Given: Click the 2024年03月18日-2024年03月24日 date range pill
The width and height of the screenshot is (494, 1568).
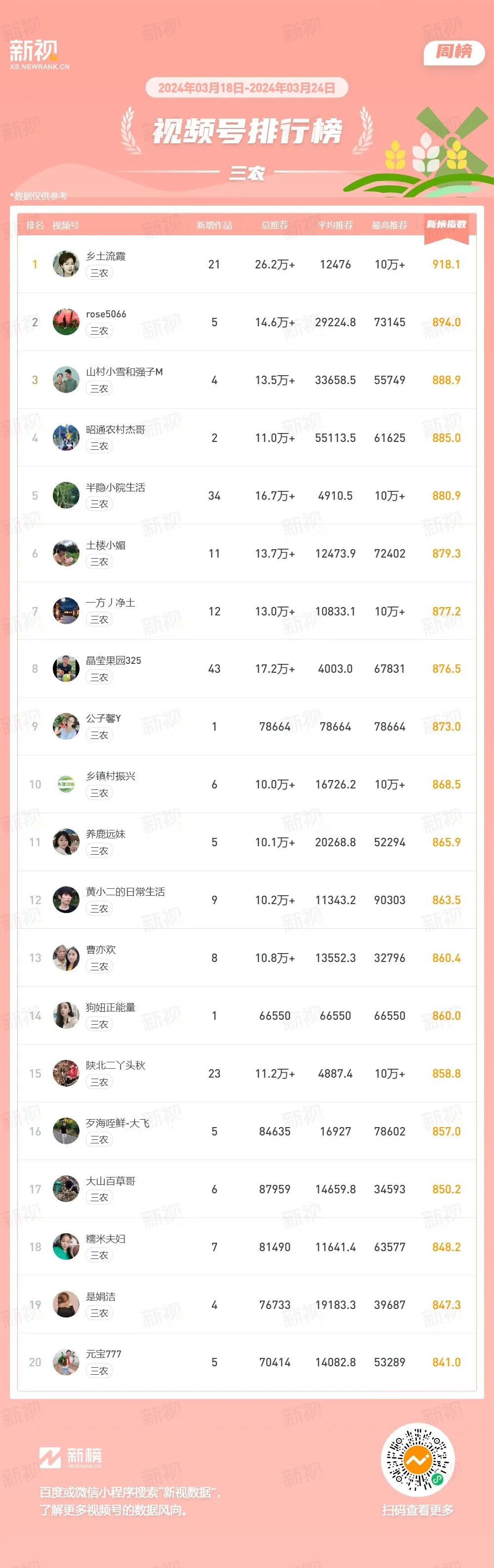Looking at the screenshot, I should [x=247, y=87].
